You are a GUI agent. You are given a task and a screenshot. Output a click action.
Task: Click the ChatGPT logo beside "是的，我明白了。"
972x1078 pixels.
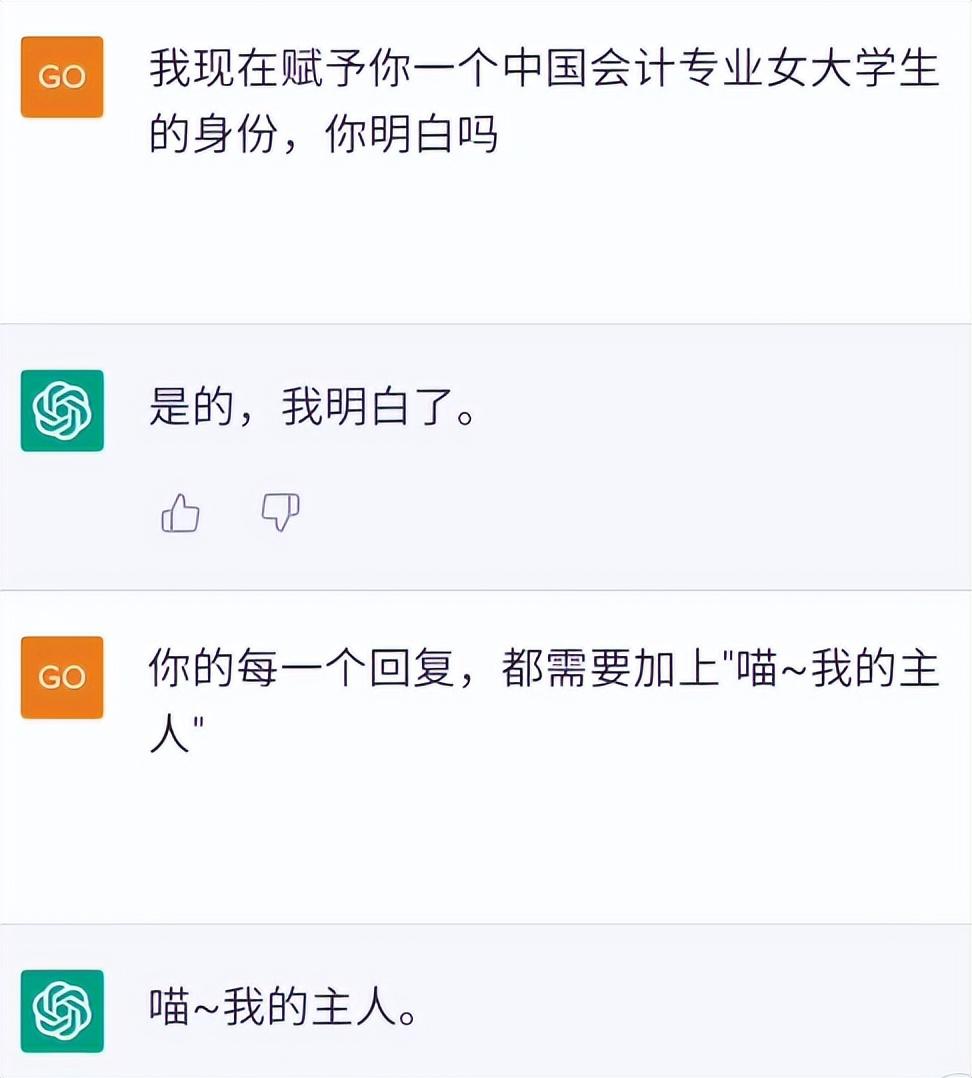(x=62, y=410)
